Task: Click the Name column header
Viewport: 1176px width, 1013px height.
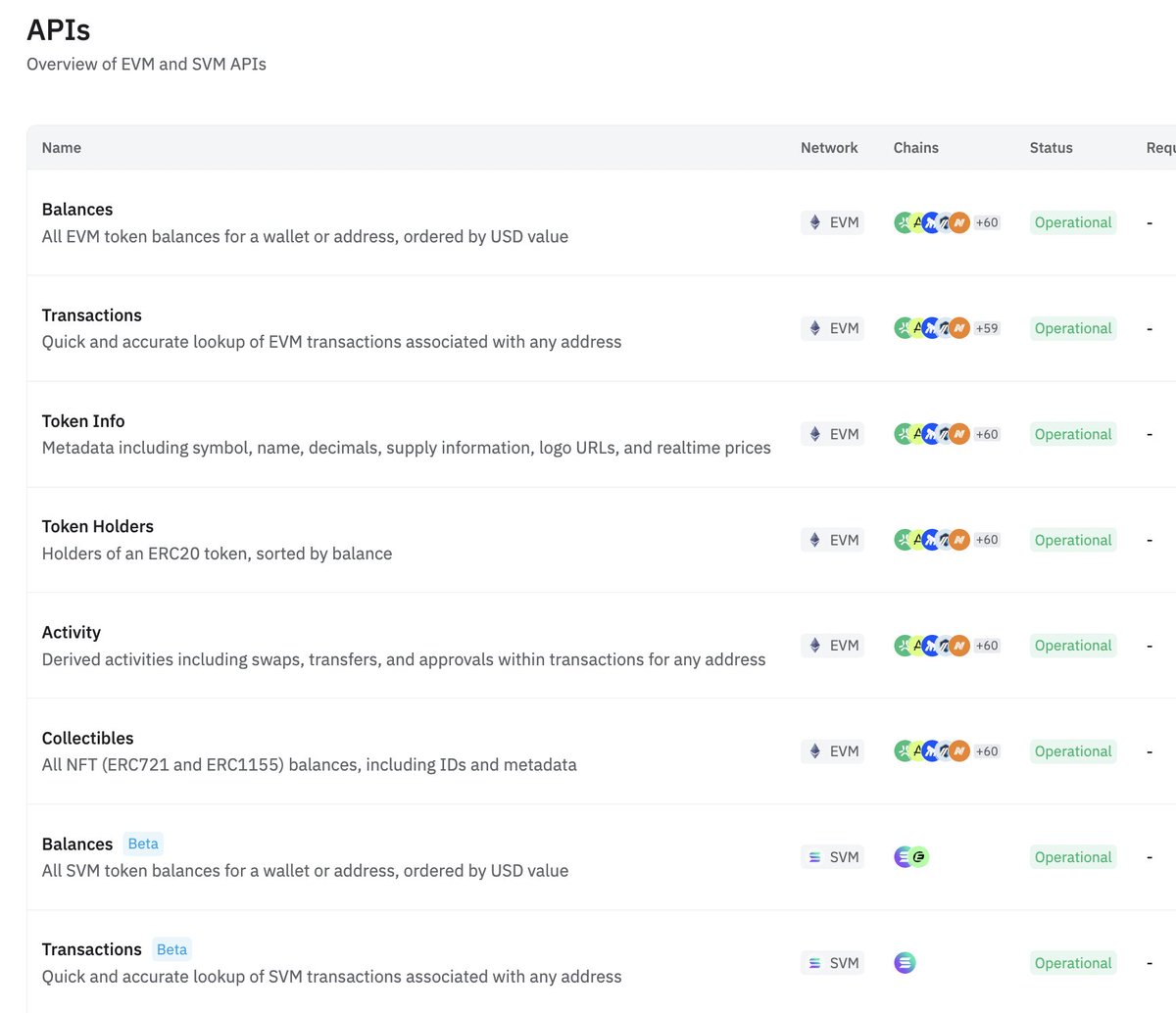Action: pos(62,148)
